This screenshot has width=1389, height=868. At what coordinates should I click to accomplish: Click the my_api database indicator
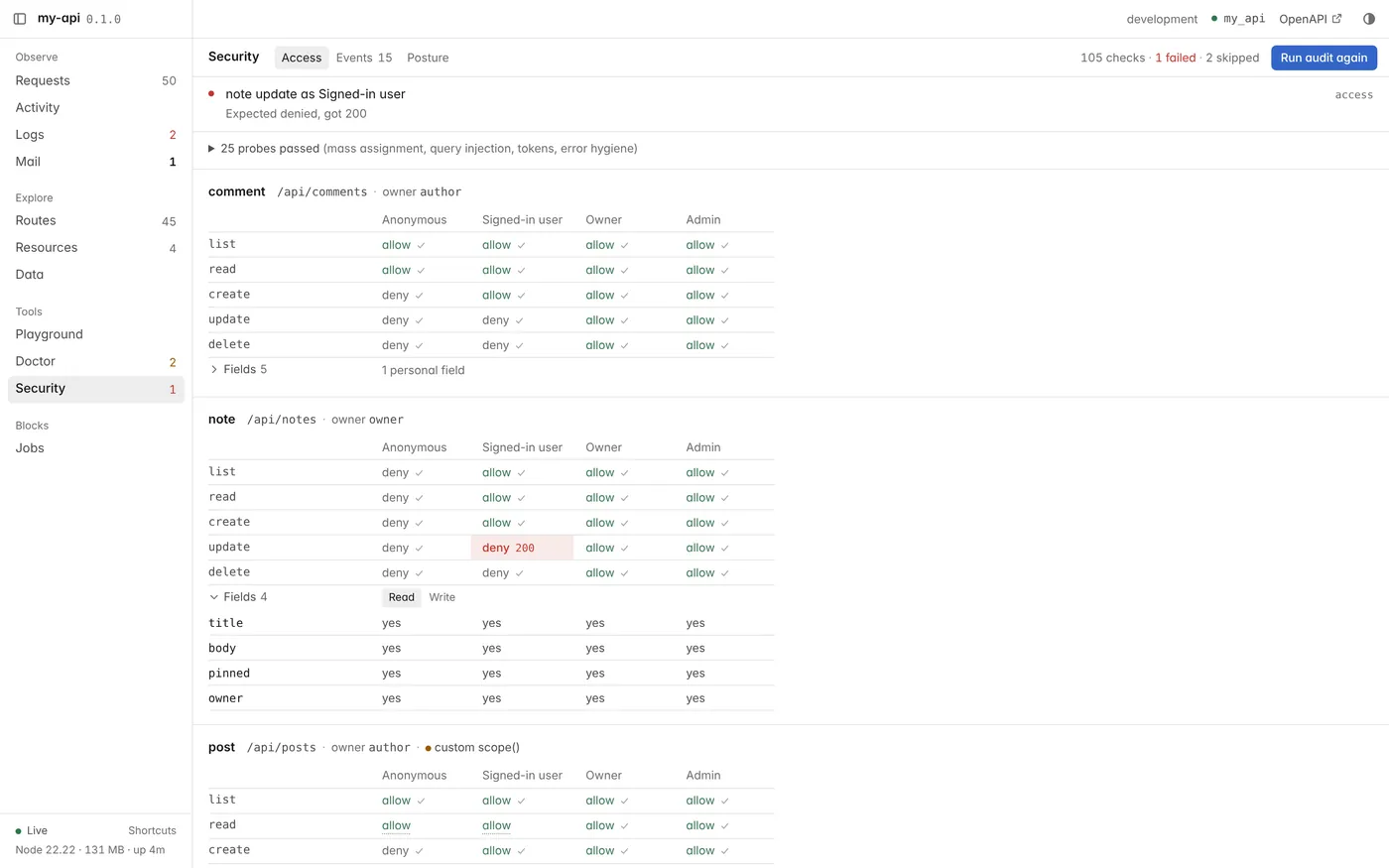coord(1238,19)
